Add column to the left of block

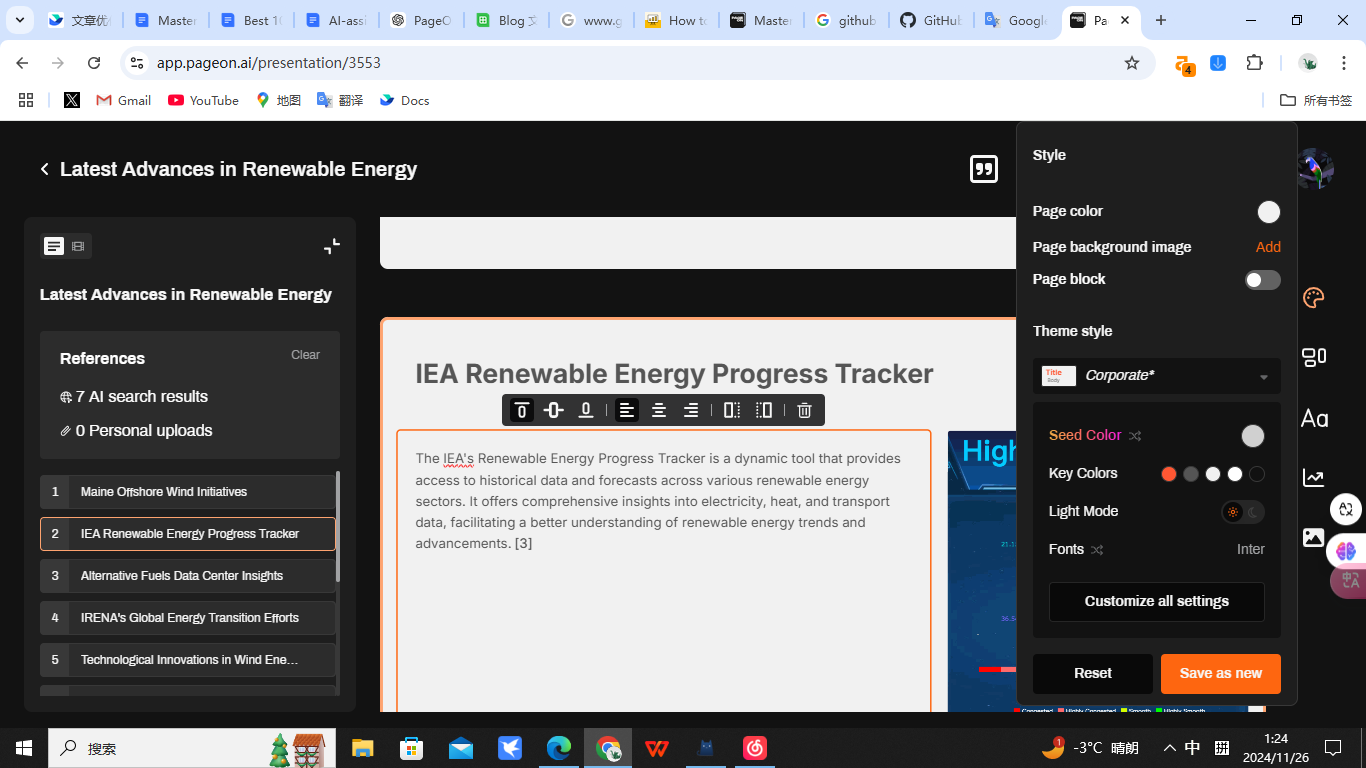pos(764,410)
